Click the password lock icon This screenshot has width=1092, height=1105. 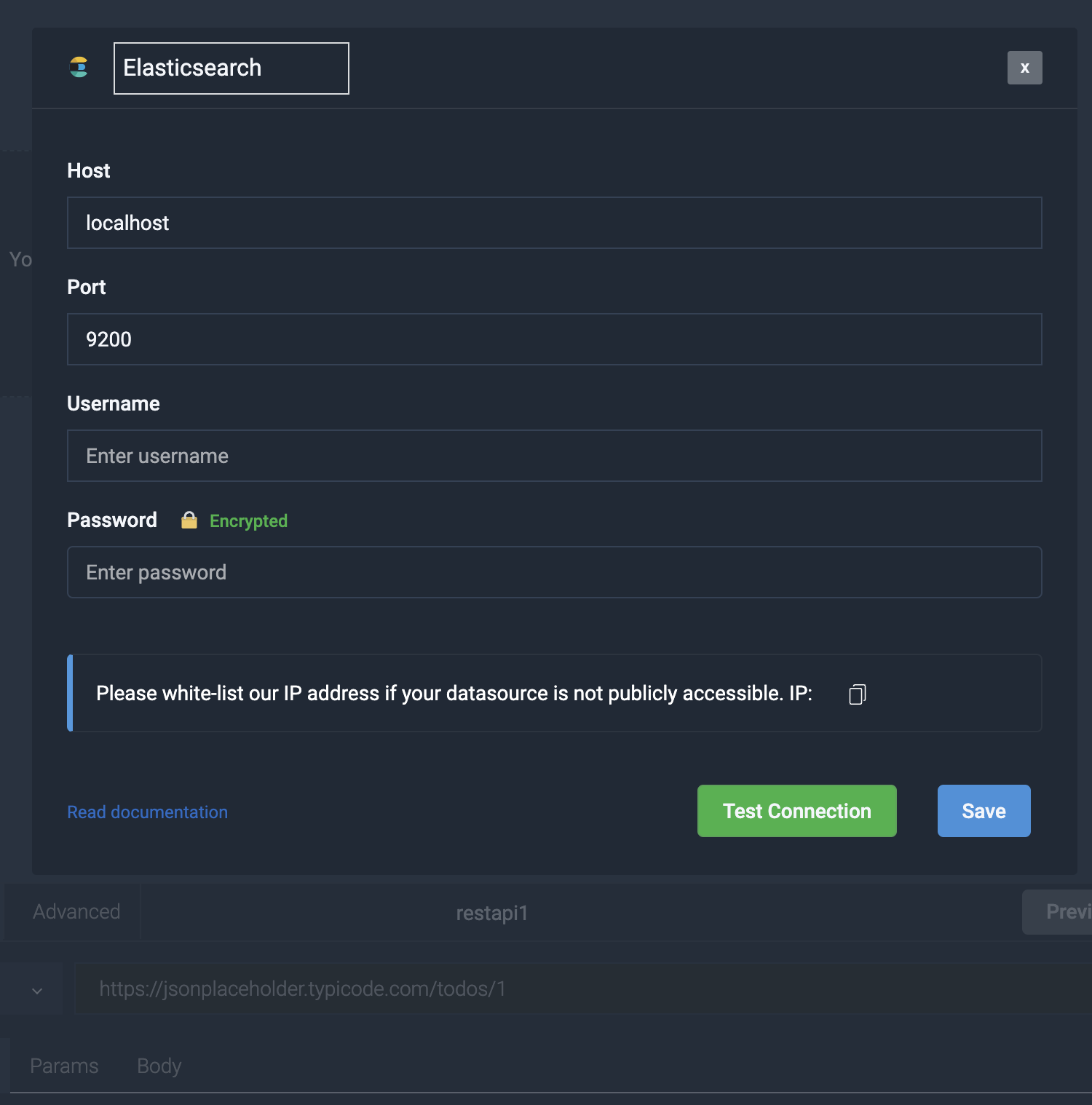coord(189,520)
